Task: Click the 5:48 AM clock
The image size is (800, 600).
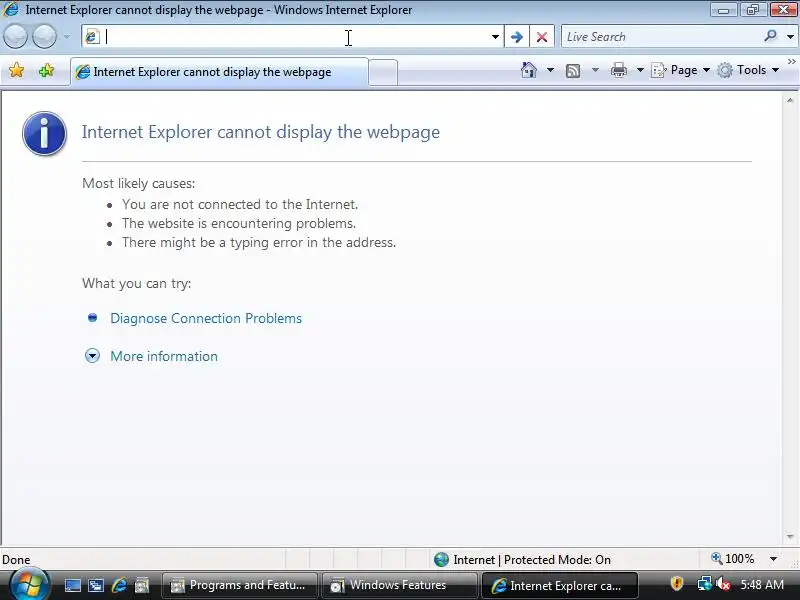Action: click(762, 584)
